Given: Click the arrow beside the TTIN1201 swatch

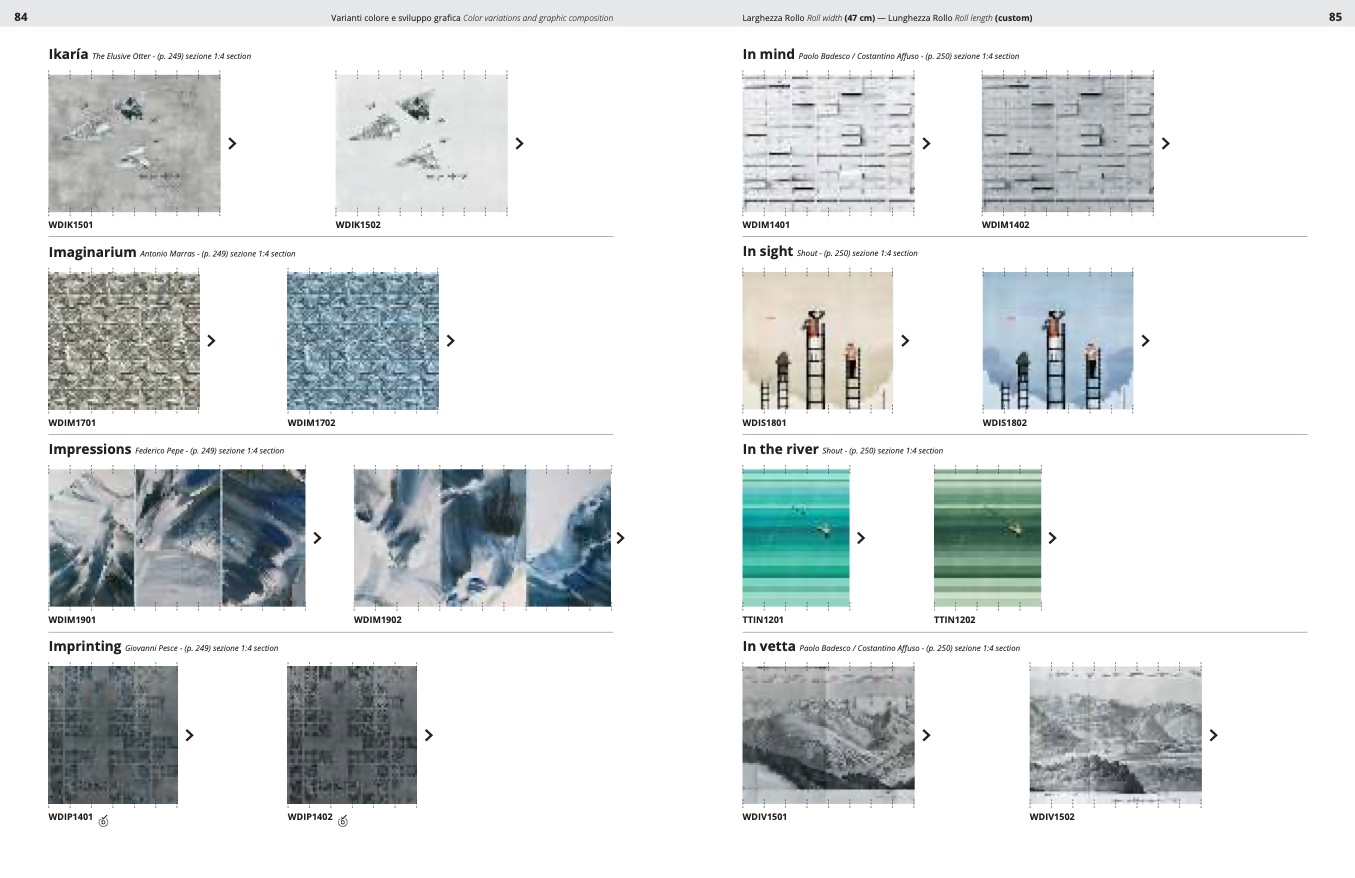Looking at the screenshot, I should tap(861, 538).
